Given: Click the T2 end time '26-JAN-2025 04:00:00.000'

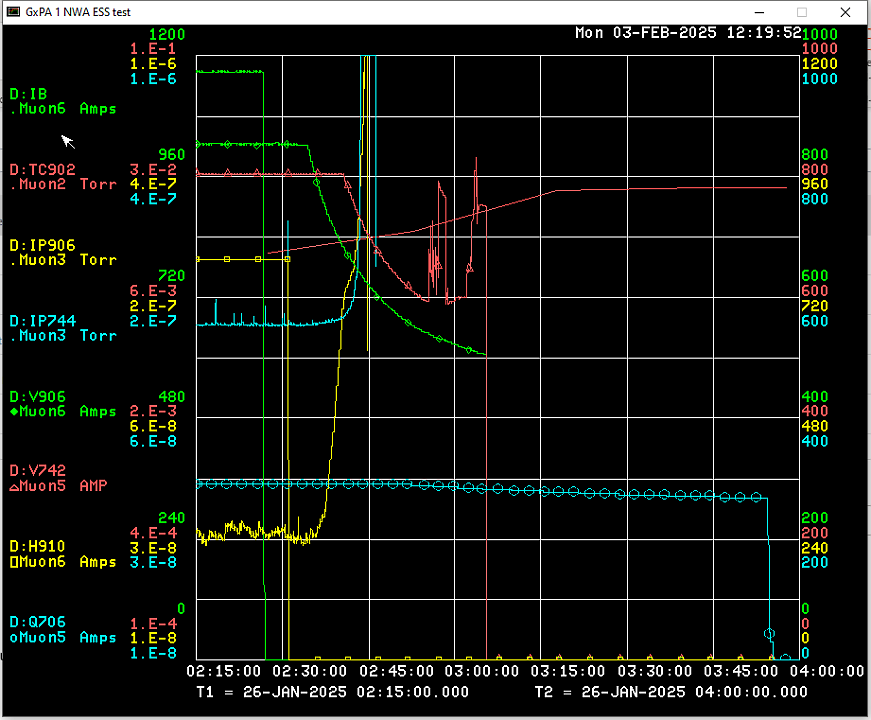Looking at the screenshot, I should [694, 692].
